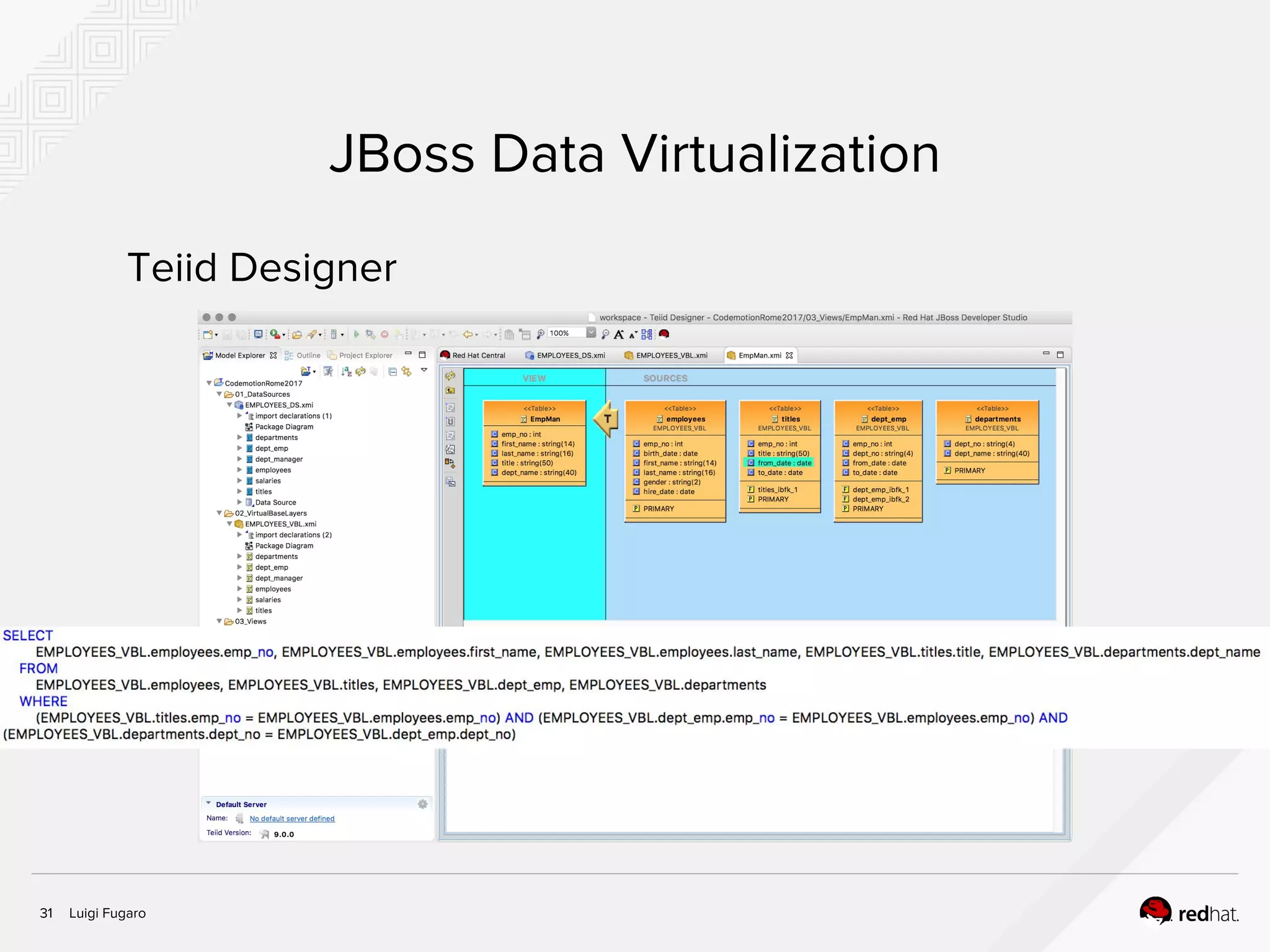The image size is (1270, 952).
Task: Switch to the Outline tab
Action: click(303, 355)
